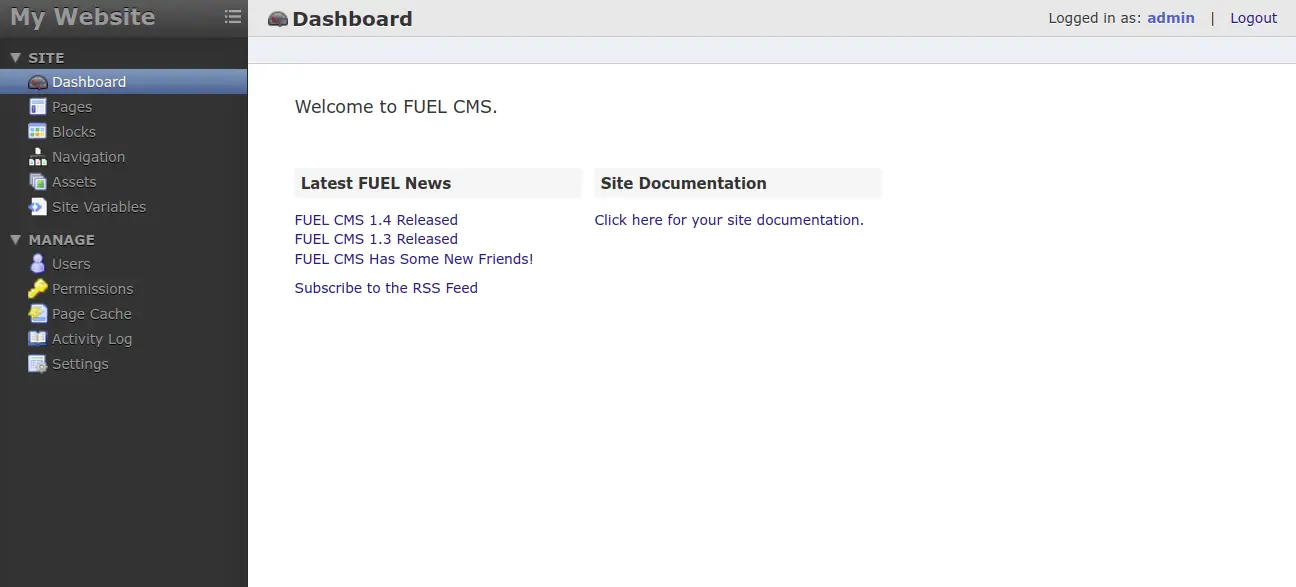The height and width of the screenshot is (587, 1296).
Task: Click the My Website site title
Action: click(82, 16)
